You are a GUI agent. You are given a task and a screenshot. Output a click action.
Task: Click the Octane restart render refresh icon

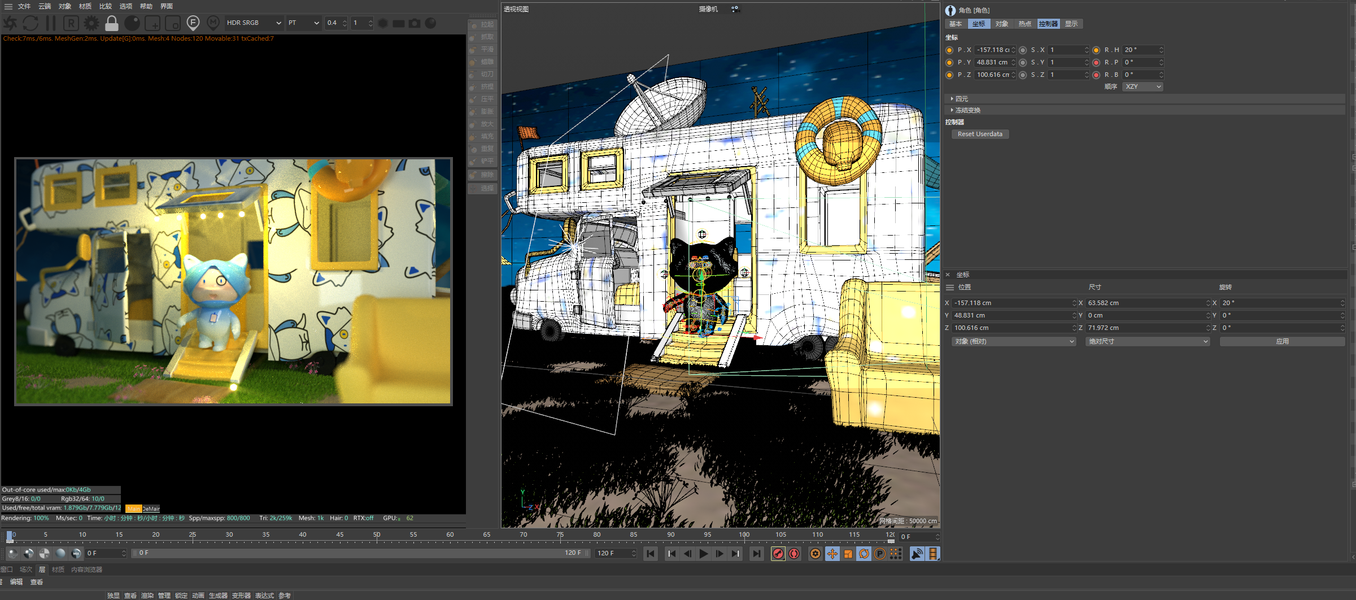tap(30, 22)
